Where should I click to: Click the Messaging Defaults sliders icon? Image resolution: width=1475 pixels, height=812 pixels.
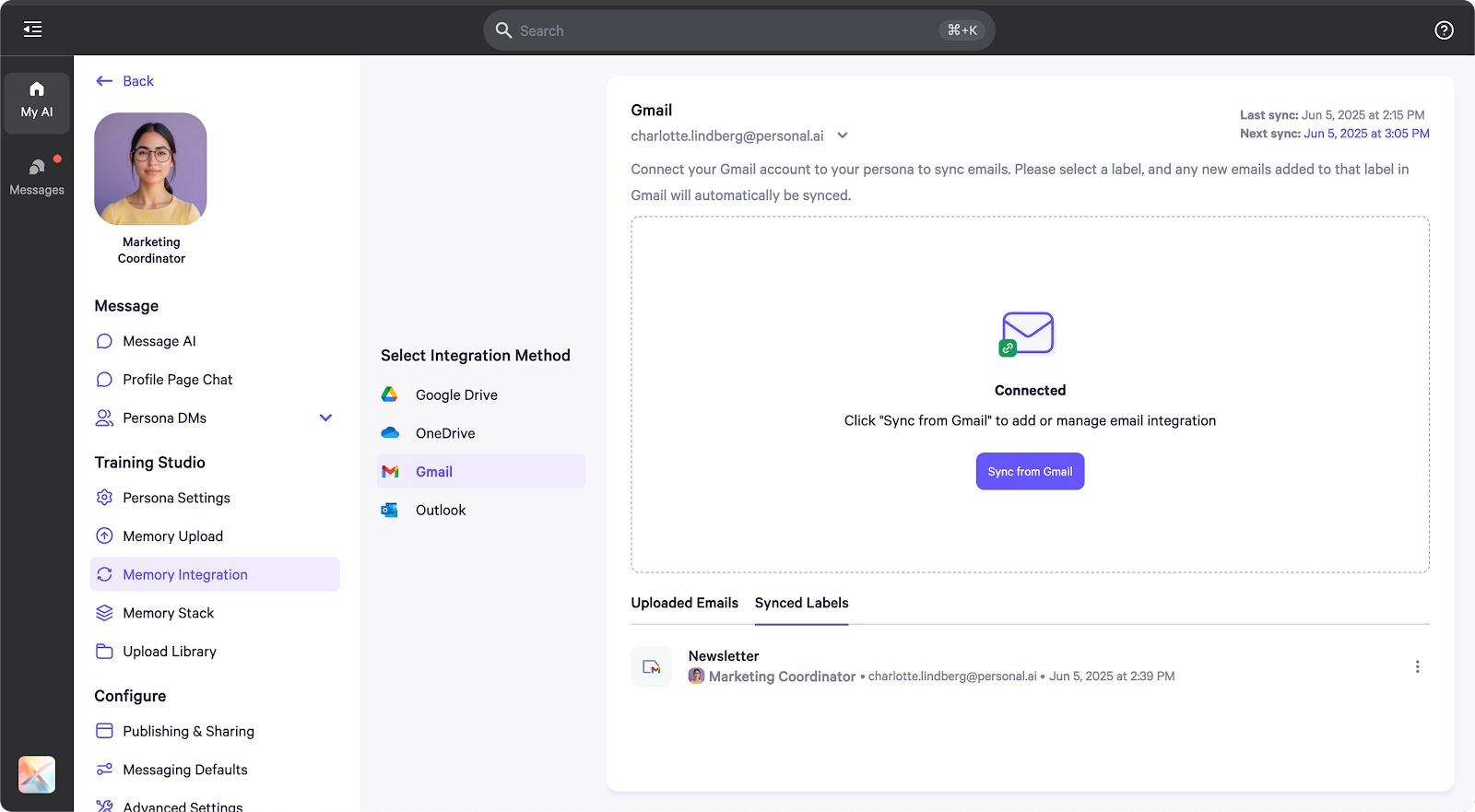(104, 770)
